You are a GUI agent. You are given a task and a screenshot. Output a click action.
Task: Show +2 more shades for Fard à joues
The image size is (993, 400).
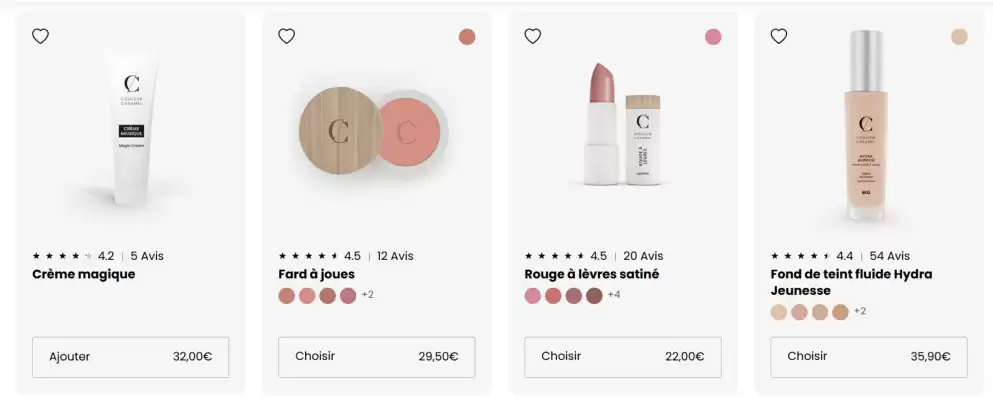tap(367, 295)
